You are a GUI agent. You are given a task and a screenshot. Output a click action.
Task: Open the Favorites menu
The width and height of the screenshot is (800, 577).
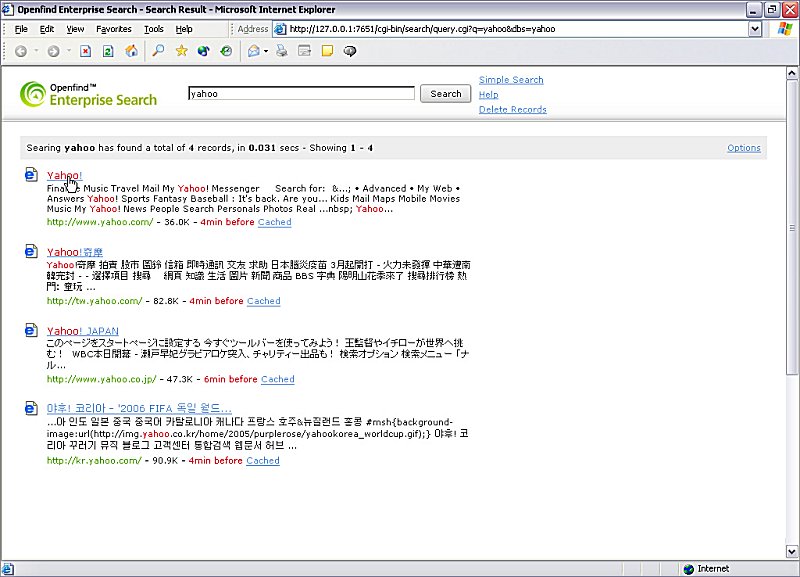114,29
